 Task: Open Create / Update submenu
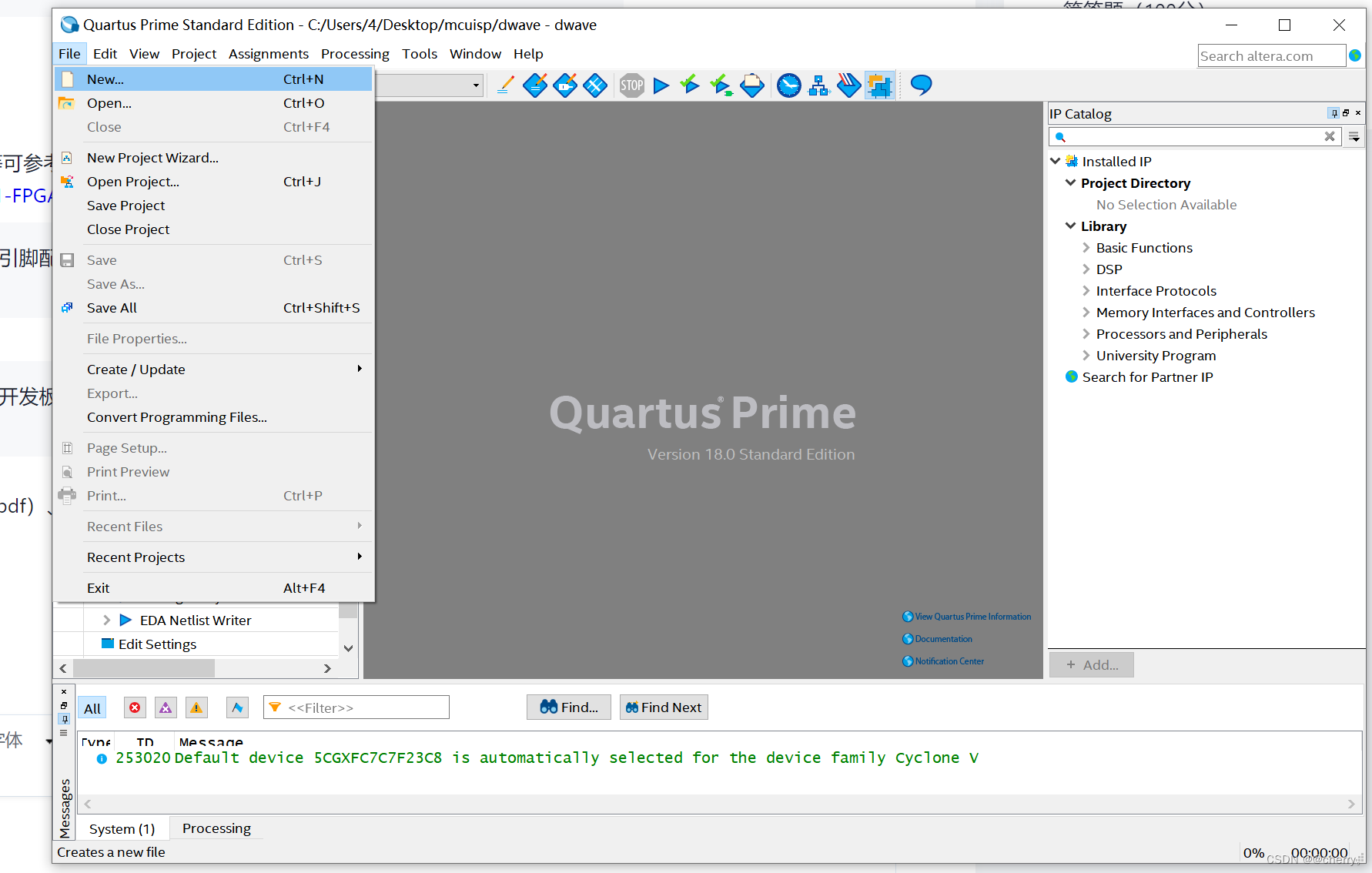[213, 369]
